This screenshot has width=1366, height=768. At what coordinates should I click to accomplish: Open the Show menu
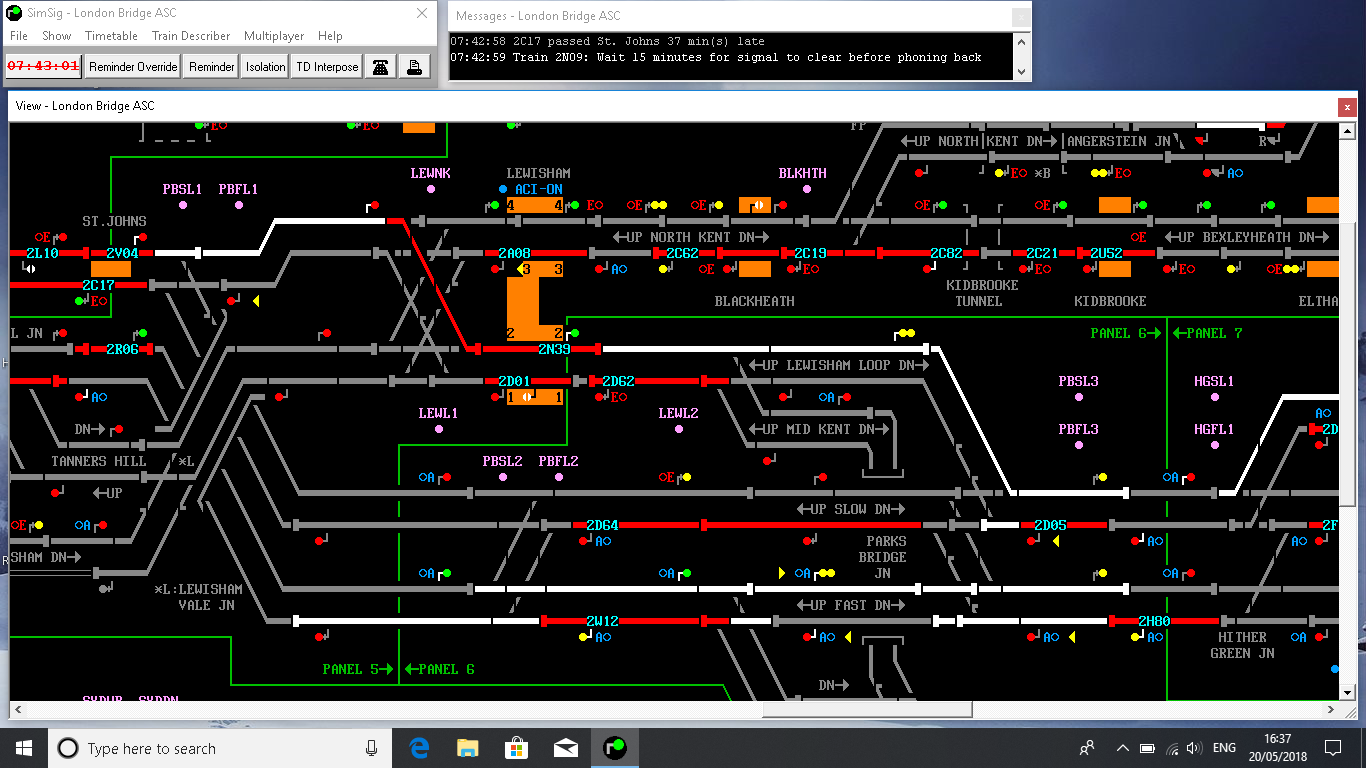[x=57, y=36]
